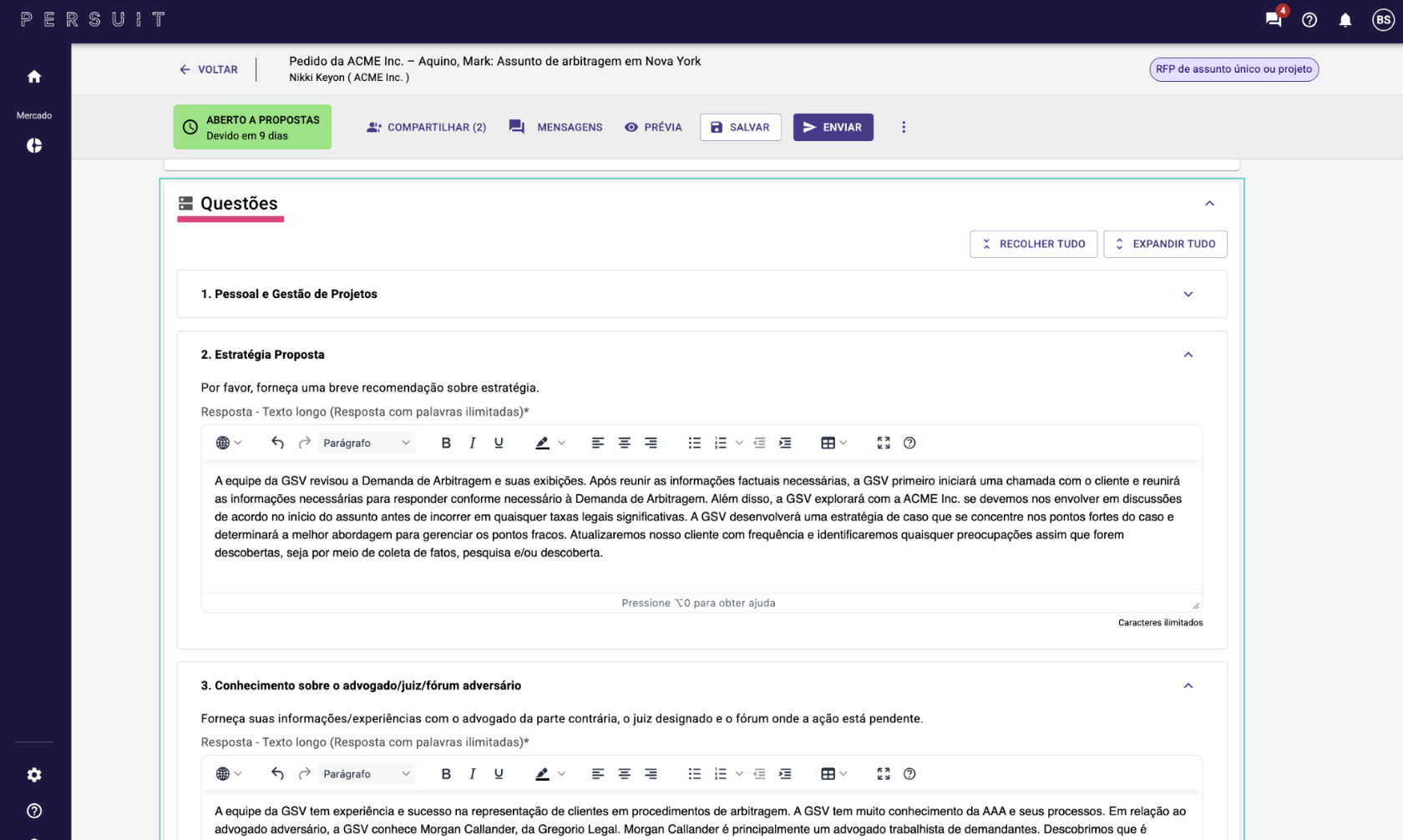Align right in Estratégia Proposta editor
The height and width of the screenshot is (840, 1403).
[651, 443]
